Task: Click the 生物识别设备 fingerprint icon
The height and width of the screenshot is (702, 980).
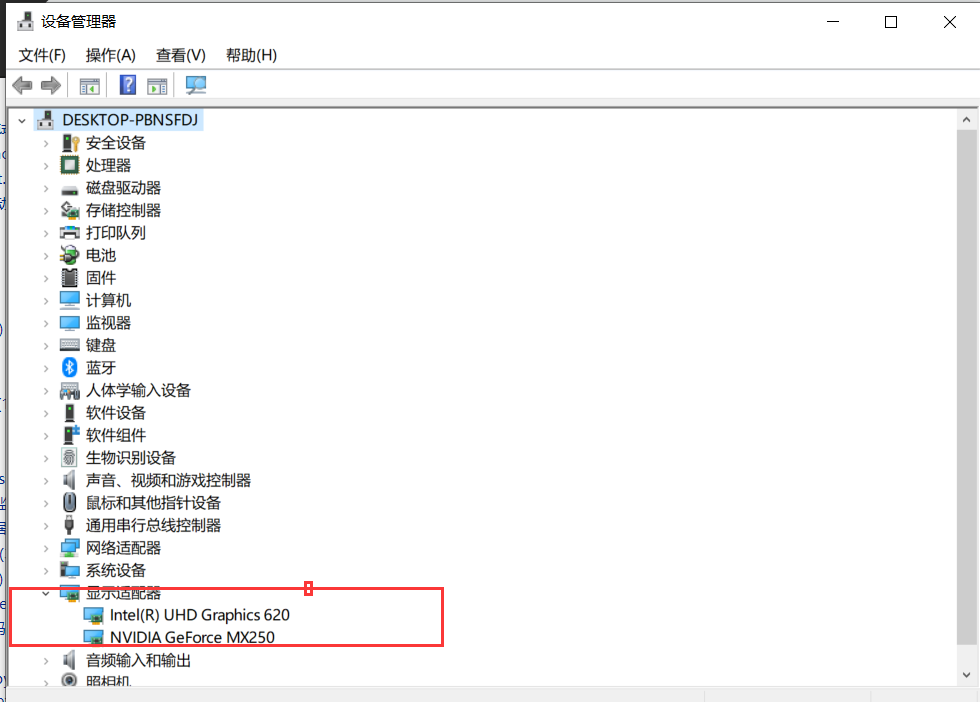Action: tap(69, 458)
